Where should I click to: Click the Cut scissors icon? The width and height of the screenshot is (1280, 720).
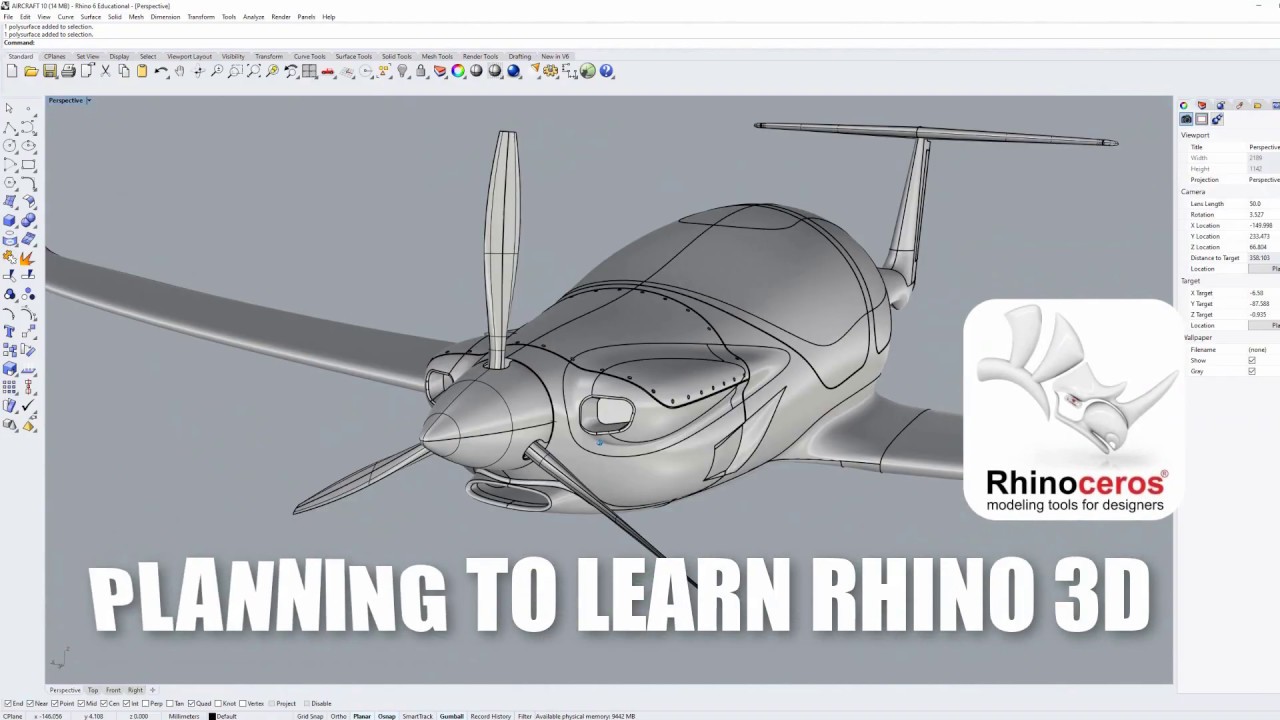tap(105, 71)
